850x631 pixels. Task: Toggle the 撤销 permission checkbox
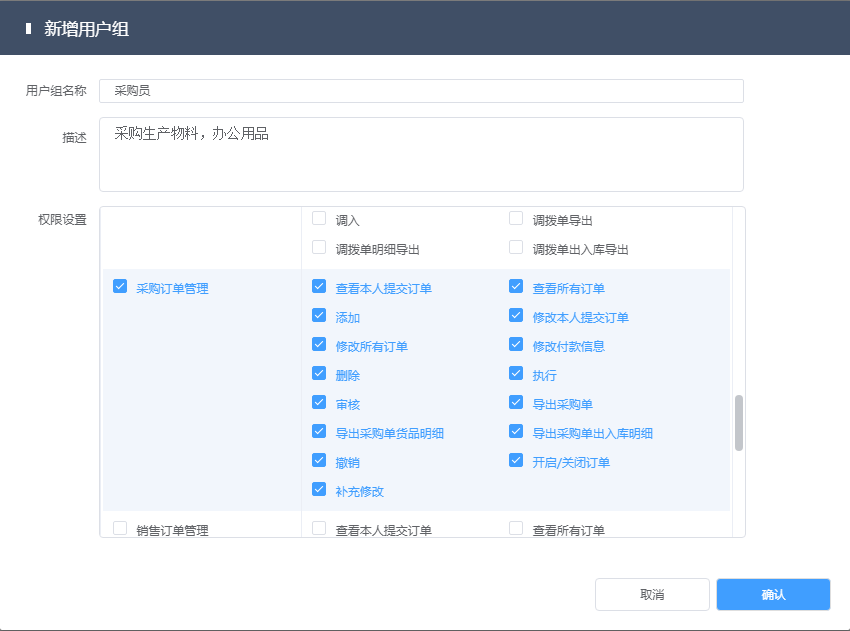click(319, 460)
